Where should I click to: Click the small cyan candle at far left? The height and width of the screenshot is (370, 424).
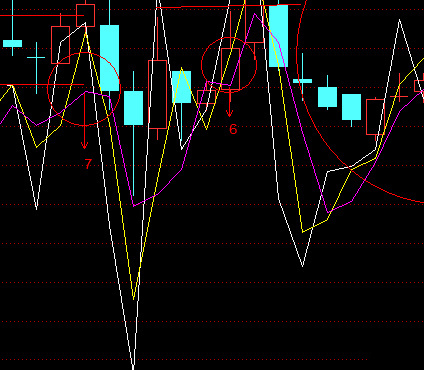pyautogui.click(x=12, y=43)
